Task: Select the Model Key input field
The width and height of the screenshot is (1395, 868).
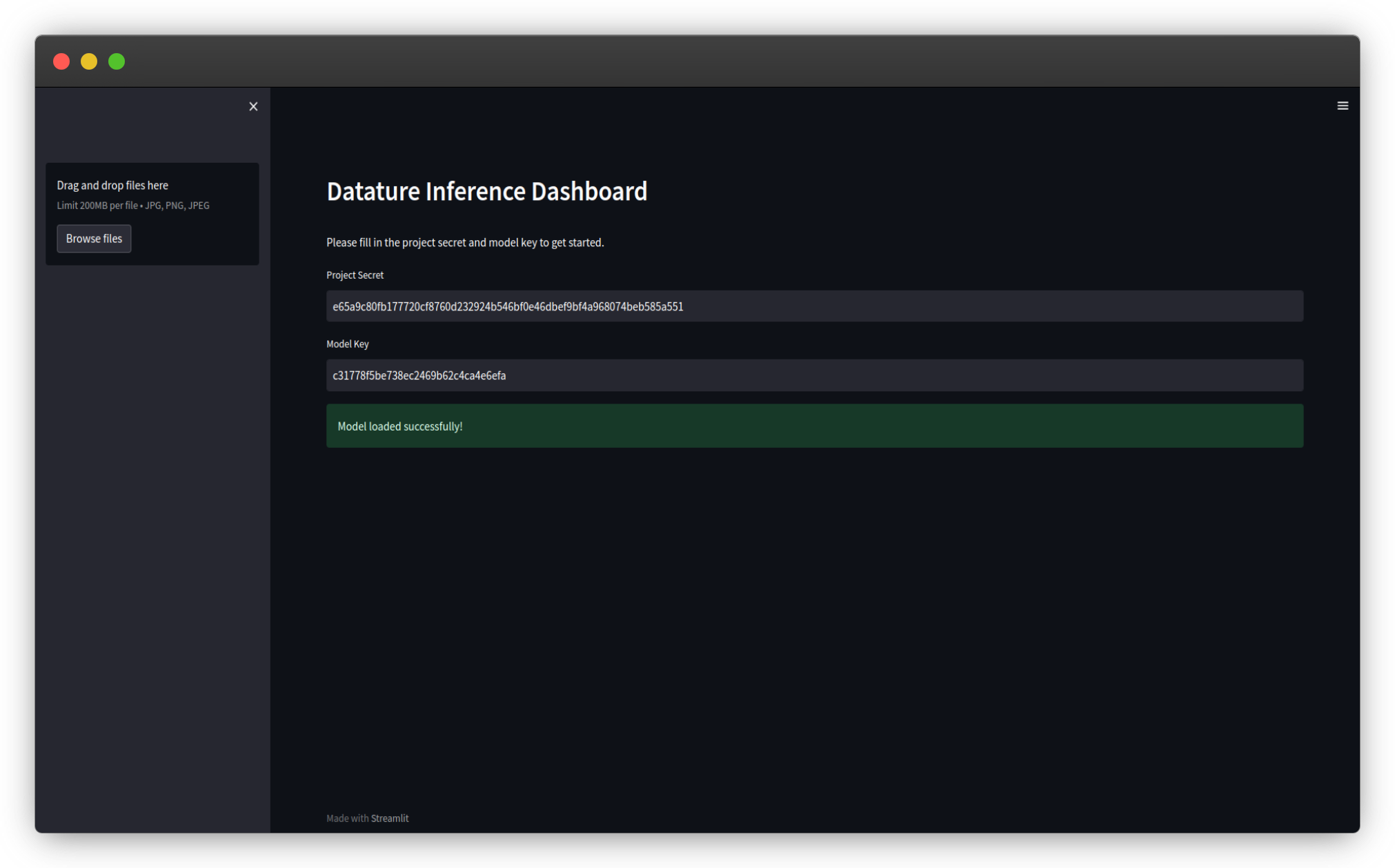Action: (814, 375)
